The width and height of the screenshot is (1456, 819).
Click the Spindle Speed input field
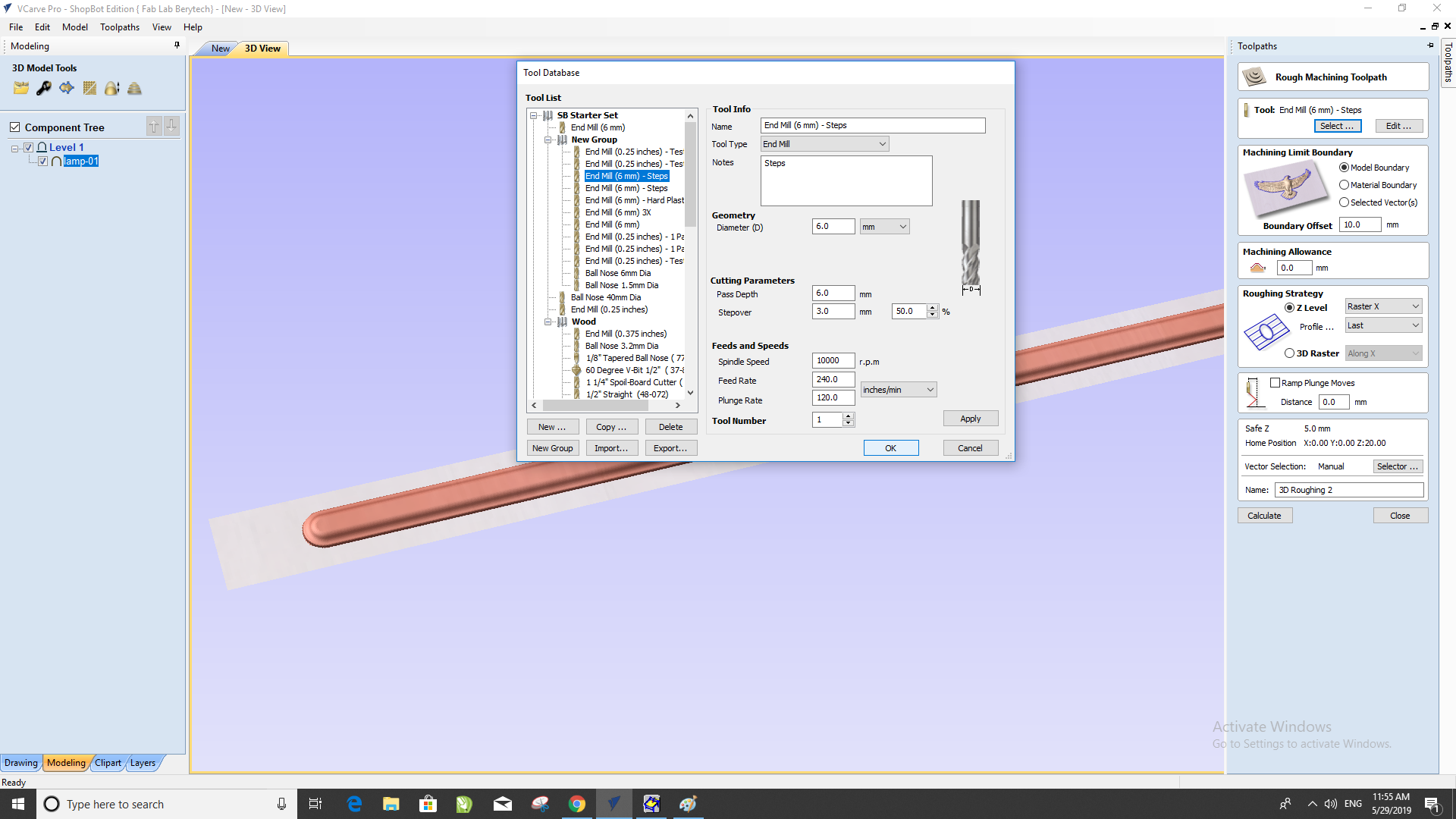[x=833, y=361]
